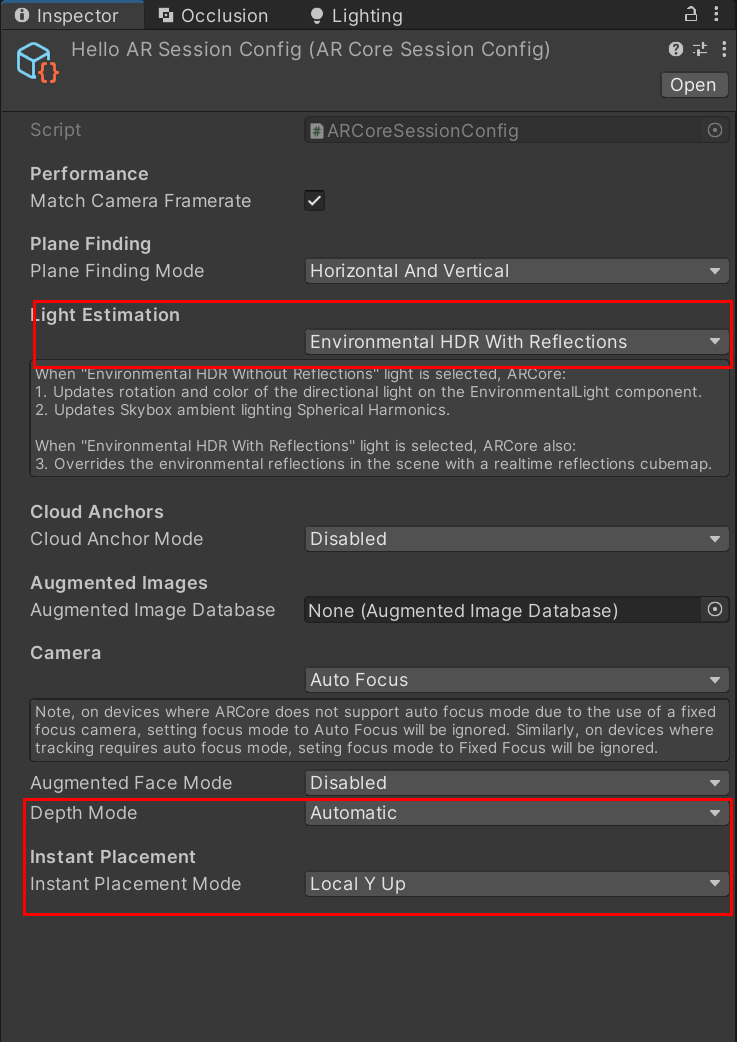737x1042 pixels.
Task: Click the Light Estimation heading
Action: (105, 315)
